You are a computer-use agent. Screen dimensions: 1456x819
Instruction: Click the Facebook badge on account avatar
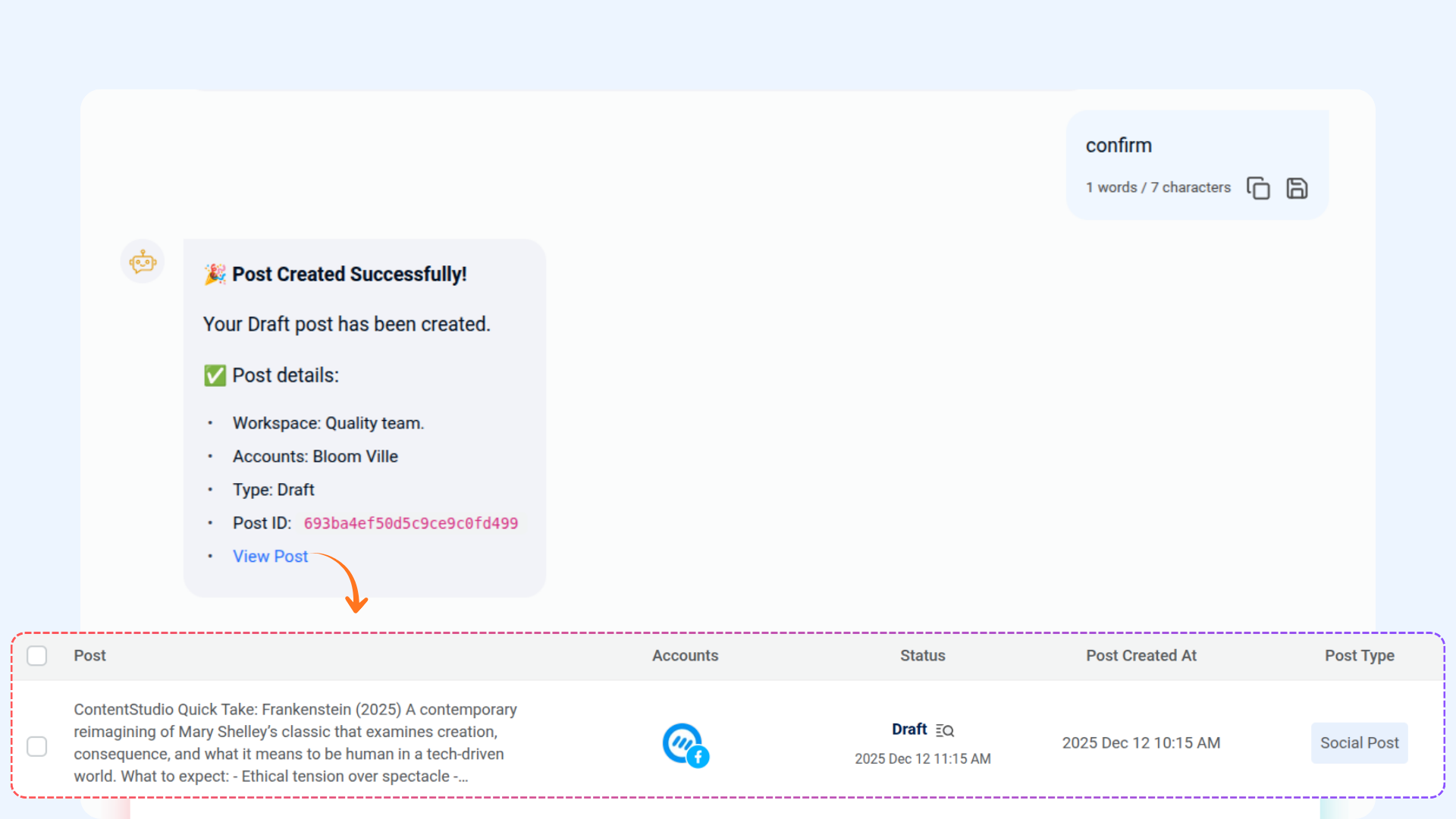(x=698, y=757)
